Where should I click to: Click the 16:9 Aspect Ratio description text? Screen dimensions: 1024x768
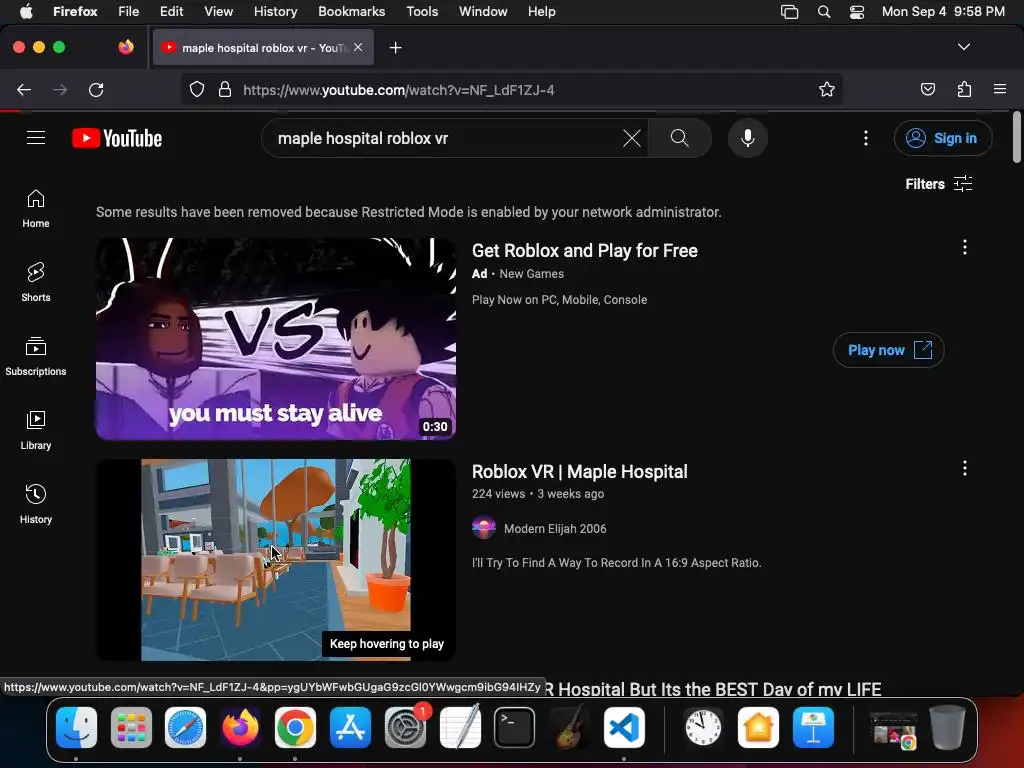616,563
